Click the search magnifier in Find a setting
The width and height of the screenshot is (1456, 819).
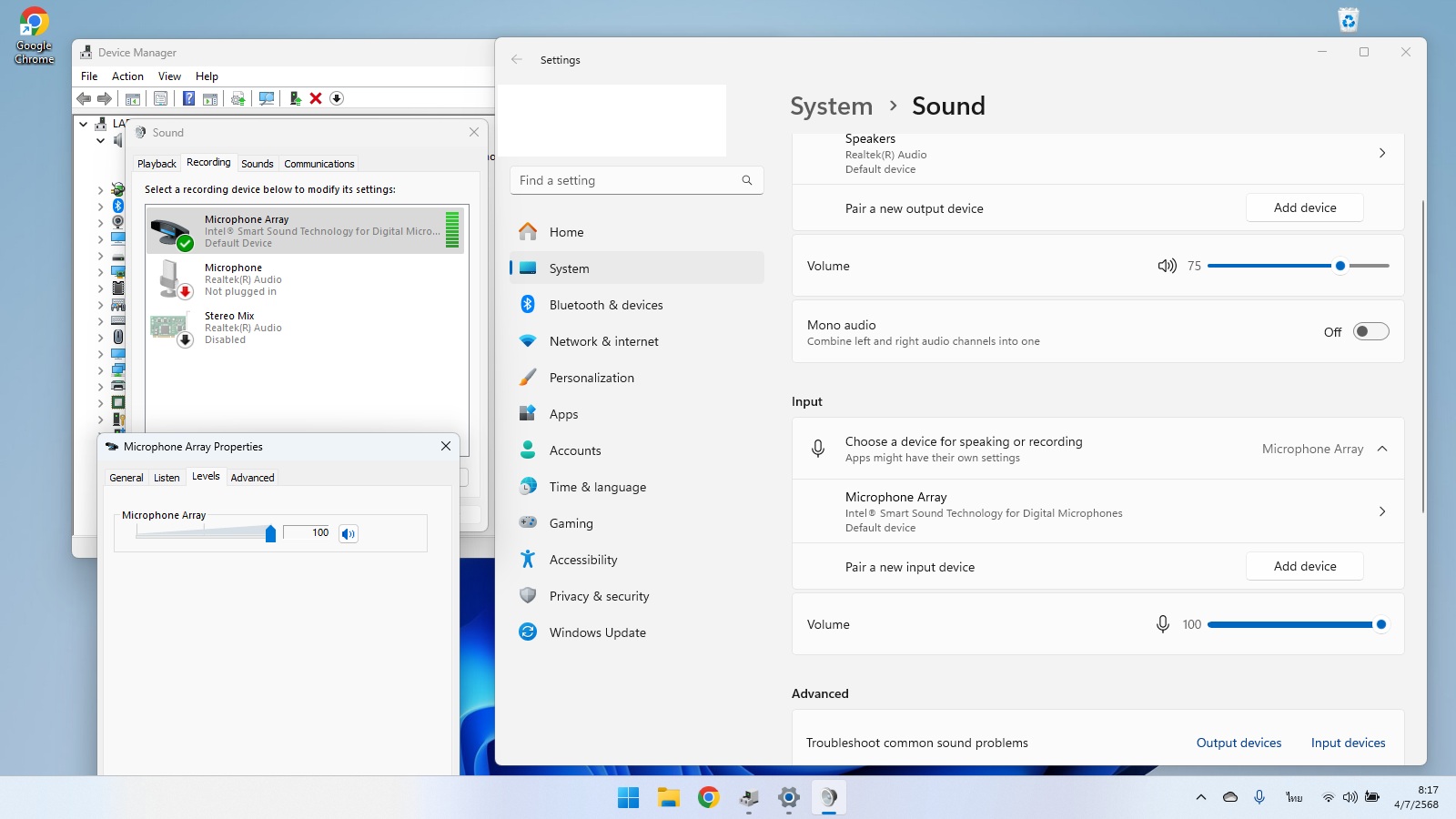click(x=747, y=180)
